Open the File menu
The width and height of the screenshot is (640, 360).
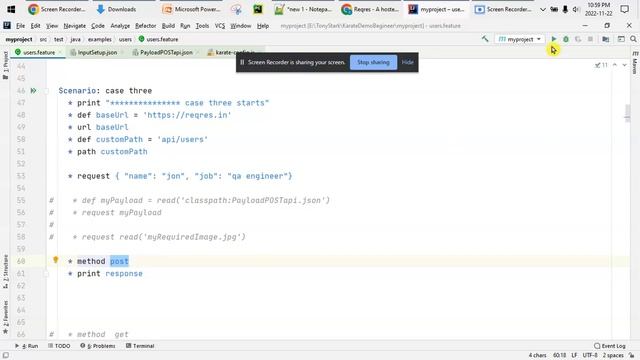(x=20, y=26)
